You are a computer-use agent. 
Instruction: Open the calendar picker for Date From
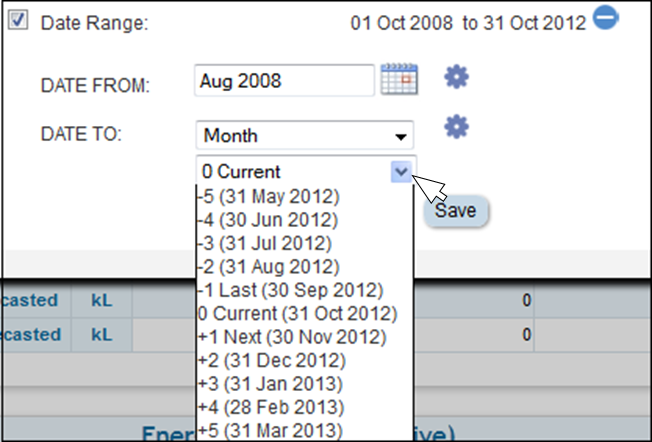point(399,79)
